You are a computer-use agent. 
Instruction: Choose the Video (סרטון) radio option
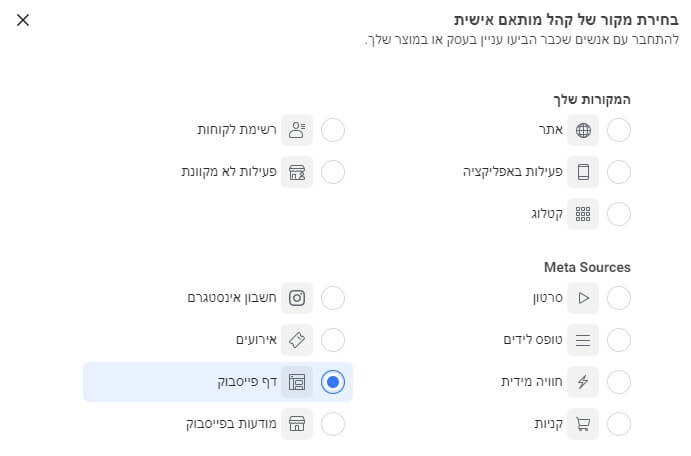(619, 298)
